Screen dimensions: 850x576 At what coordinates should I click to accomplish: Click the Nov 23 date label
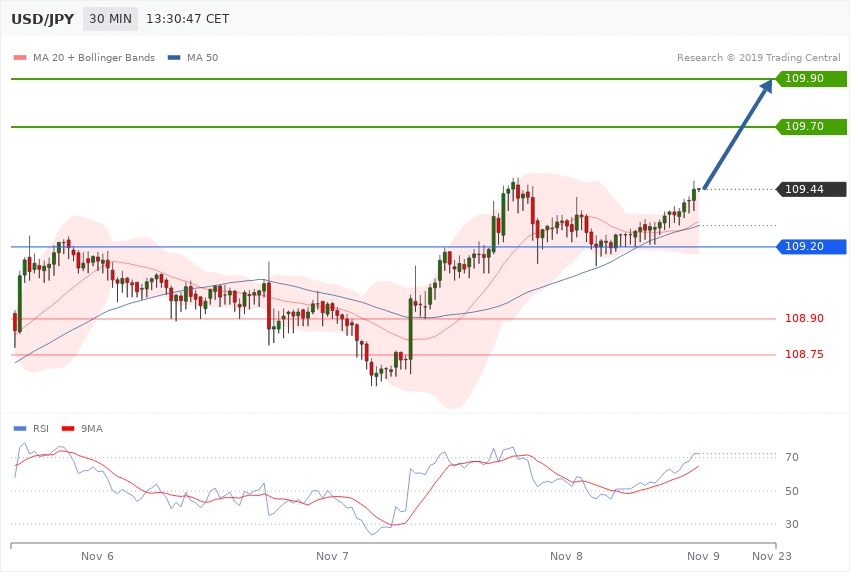pos(770,555)
